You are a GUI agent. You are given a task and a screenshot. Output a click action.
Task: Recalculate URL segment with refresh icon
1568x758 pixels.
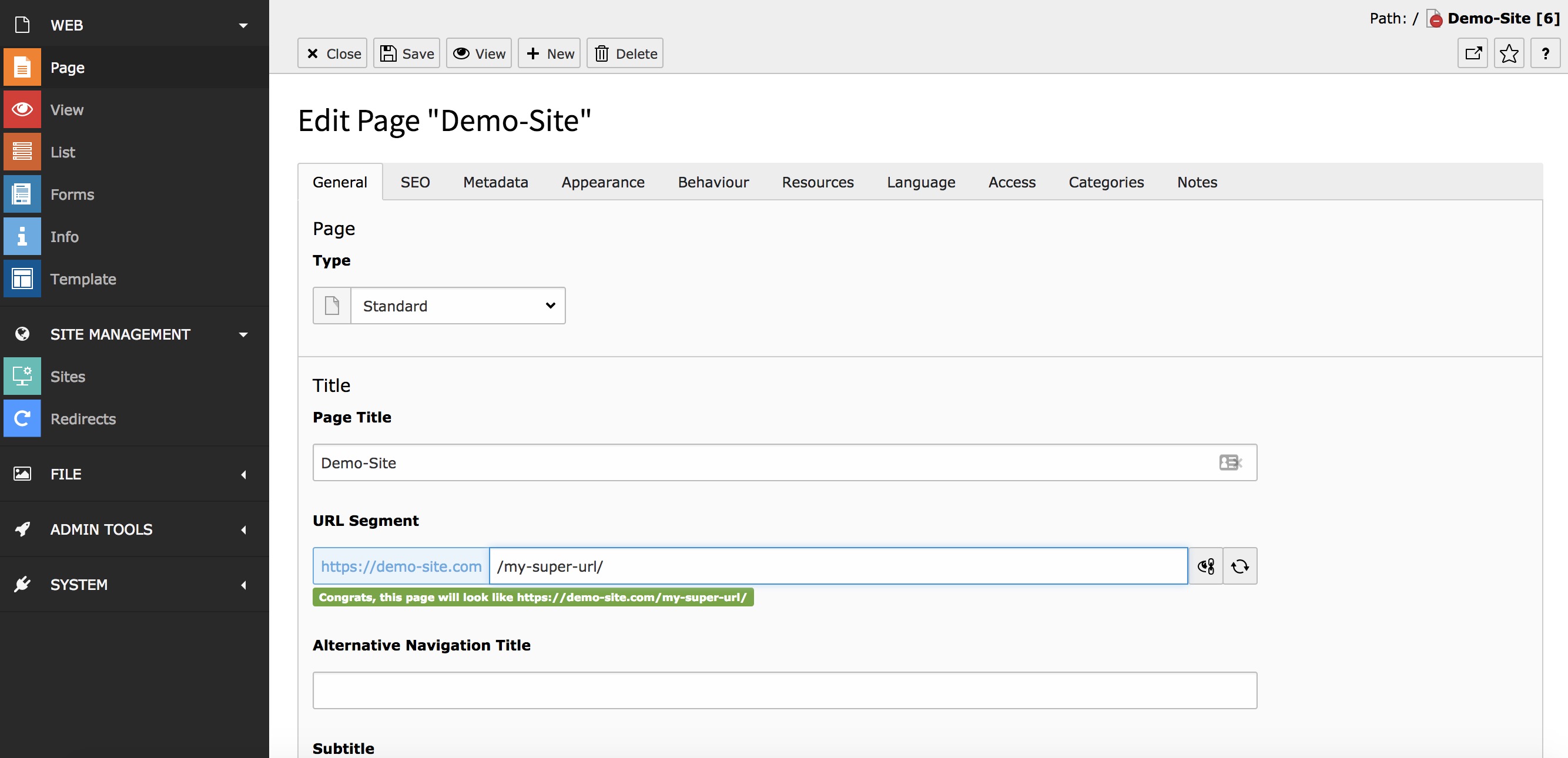tap(1240, 566)
